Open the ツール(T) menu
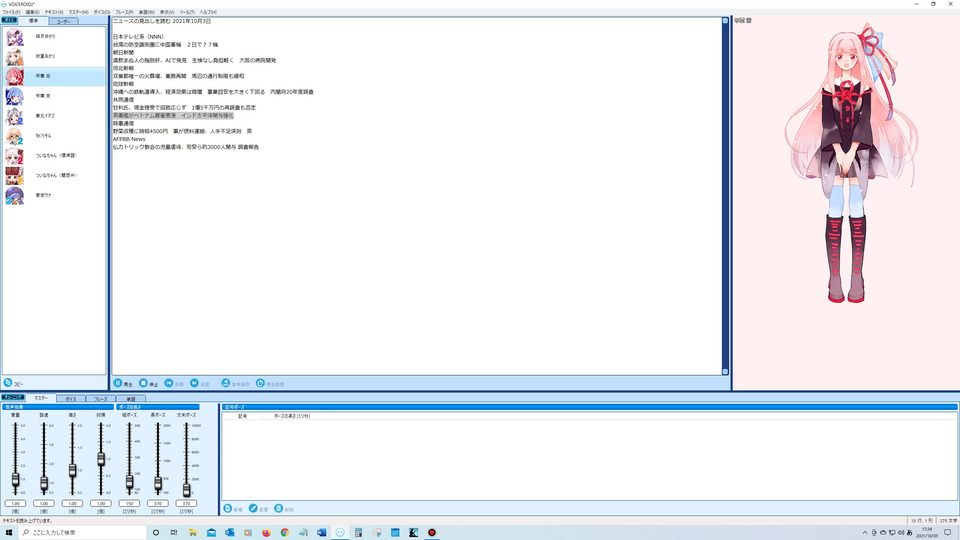 coord(187,12)
